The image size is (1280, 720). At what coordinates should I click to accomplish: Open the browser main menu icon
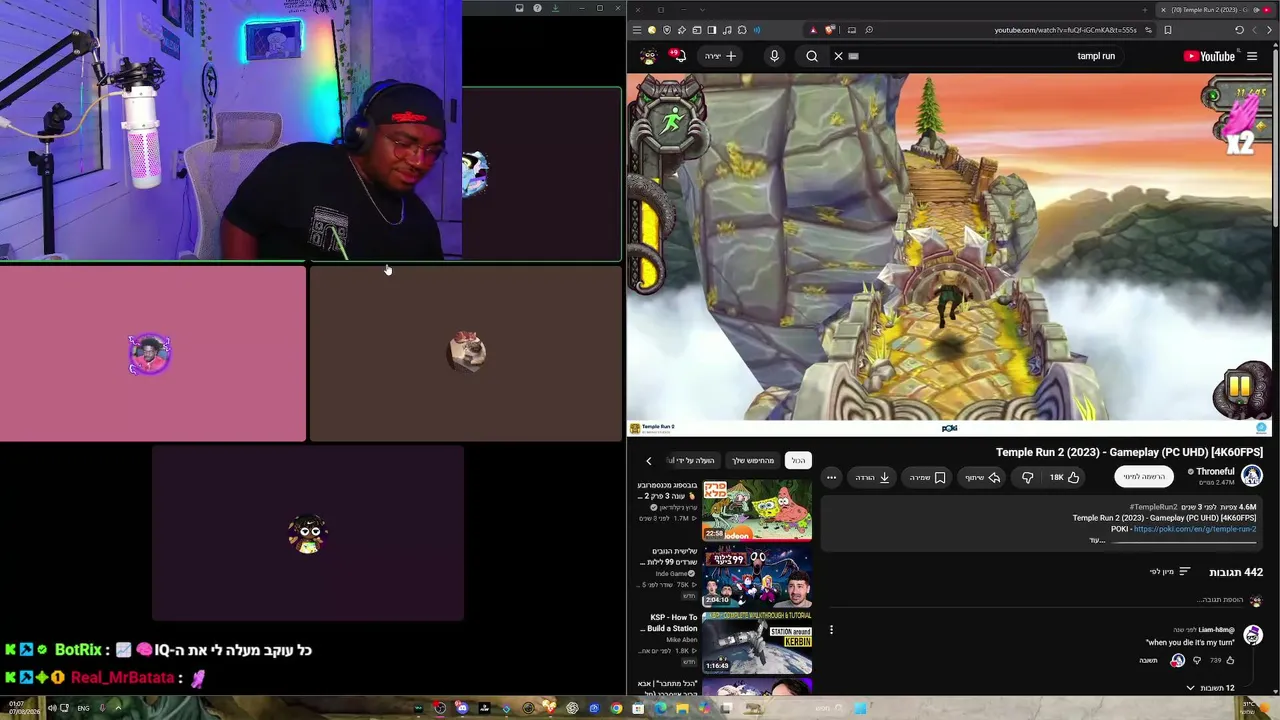[637, 30]
